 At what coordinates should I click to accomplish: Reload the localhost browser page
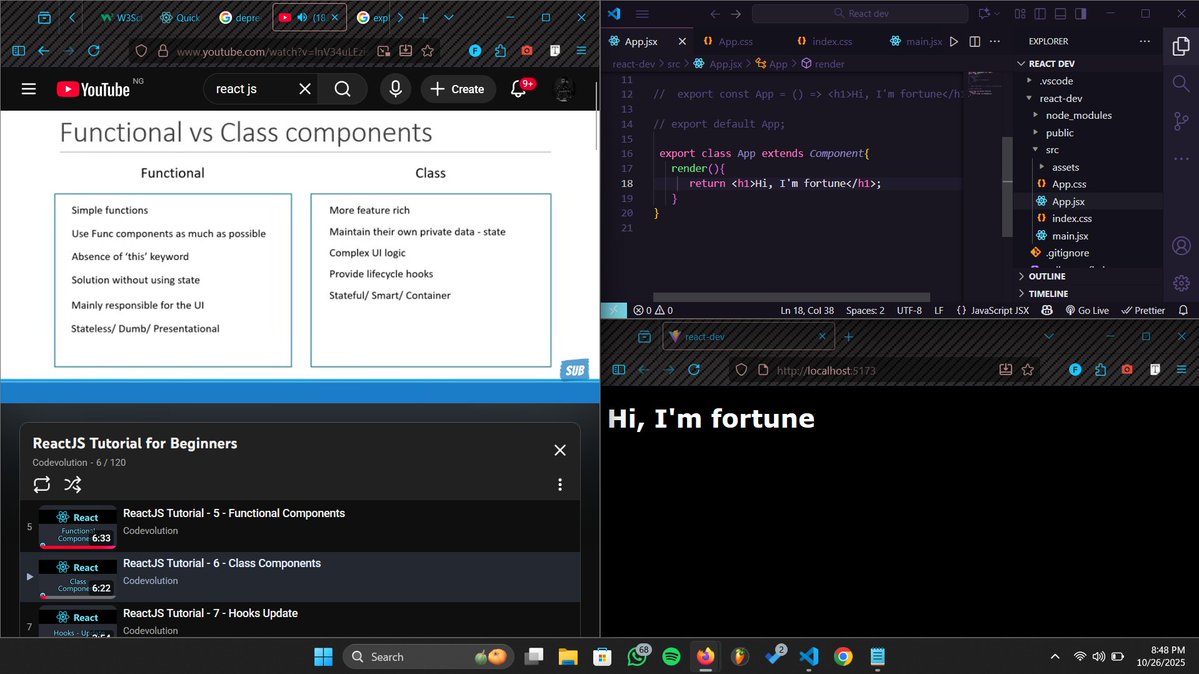[x=694, y=370]
